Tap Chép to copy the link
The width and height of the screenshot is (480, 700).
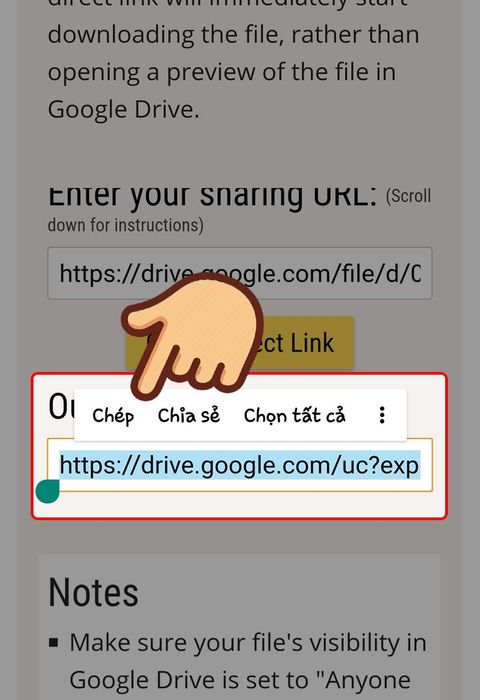tap(113, 416)
